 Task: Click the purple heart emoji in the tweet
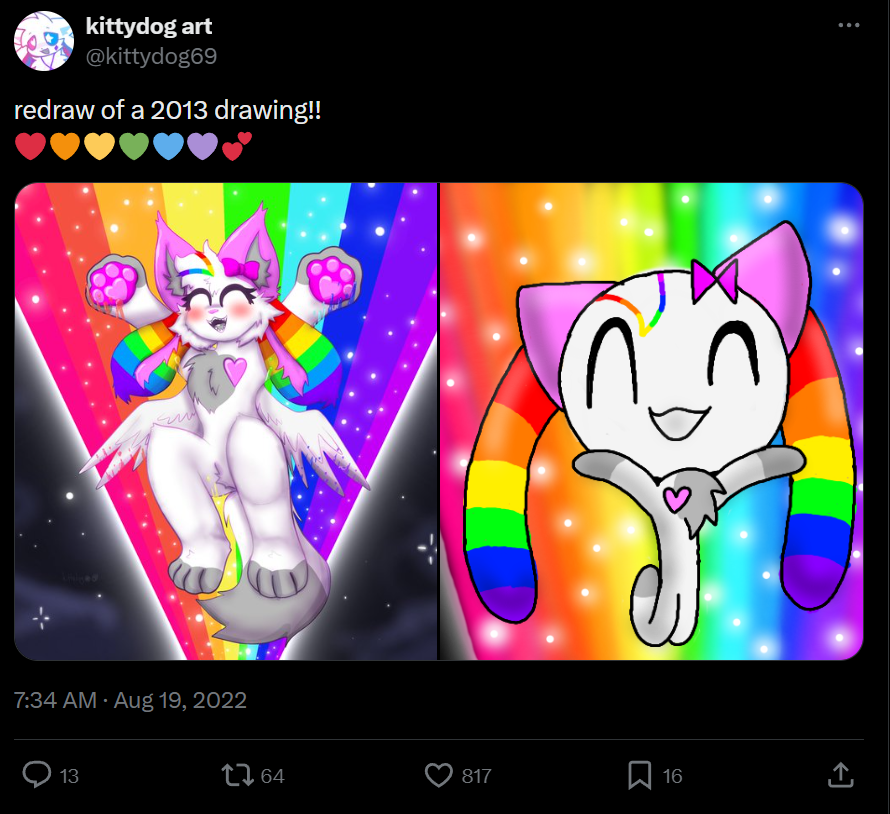pyautogui.click(x=202, y=147)
